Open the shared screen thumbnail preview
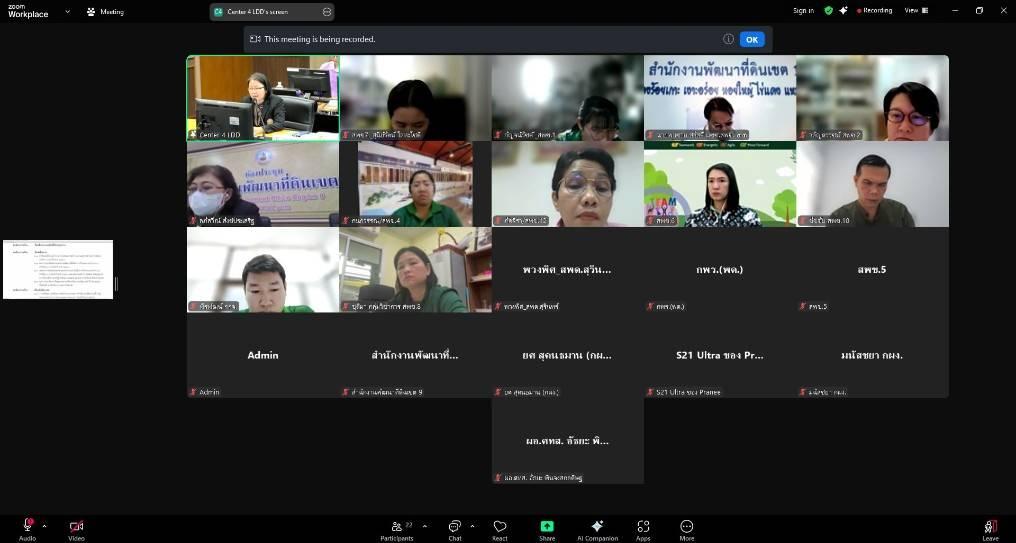Screen dimensions: 1016x543 (x=58, y=269)
